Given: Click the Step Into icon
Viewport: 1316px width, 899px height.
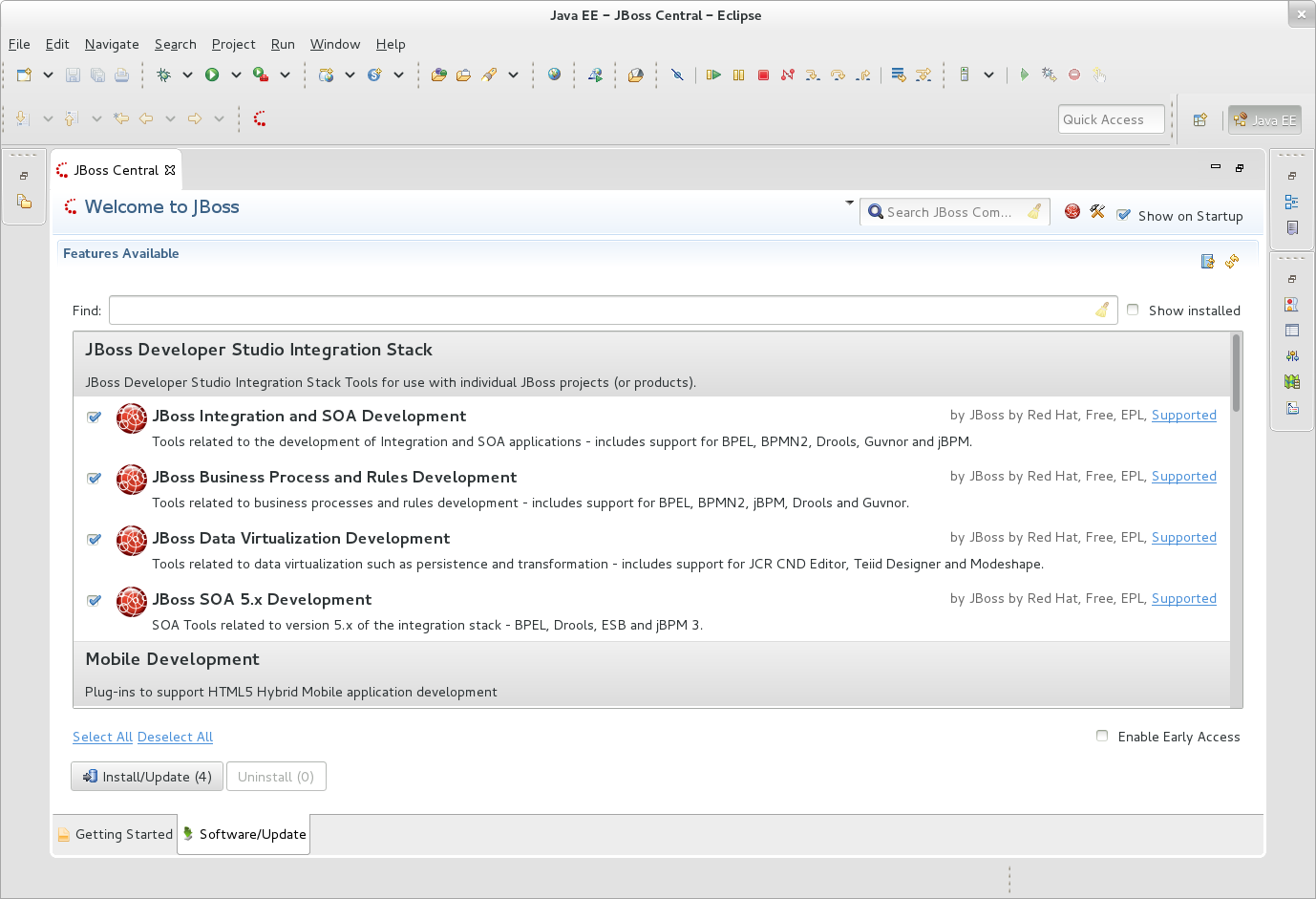Looking at the screenshot, I should point(813,75).
